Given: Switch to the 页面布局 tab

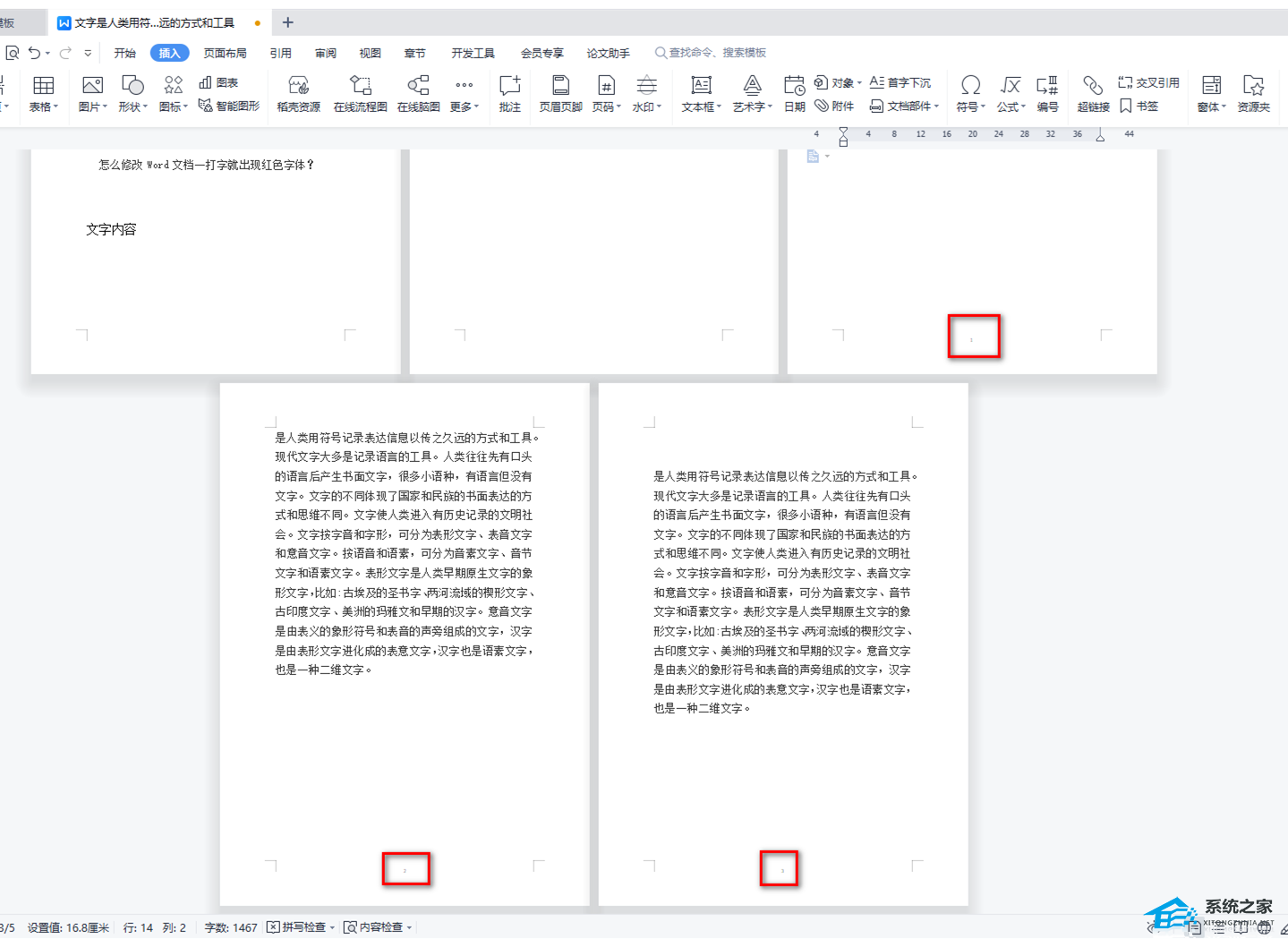Looking at the screenshot, I should (x=225, y=53).
